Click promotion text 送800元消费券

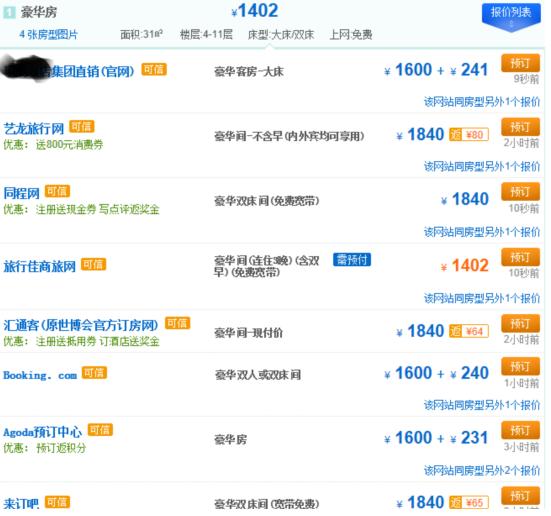69,144
